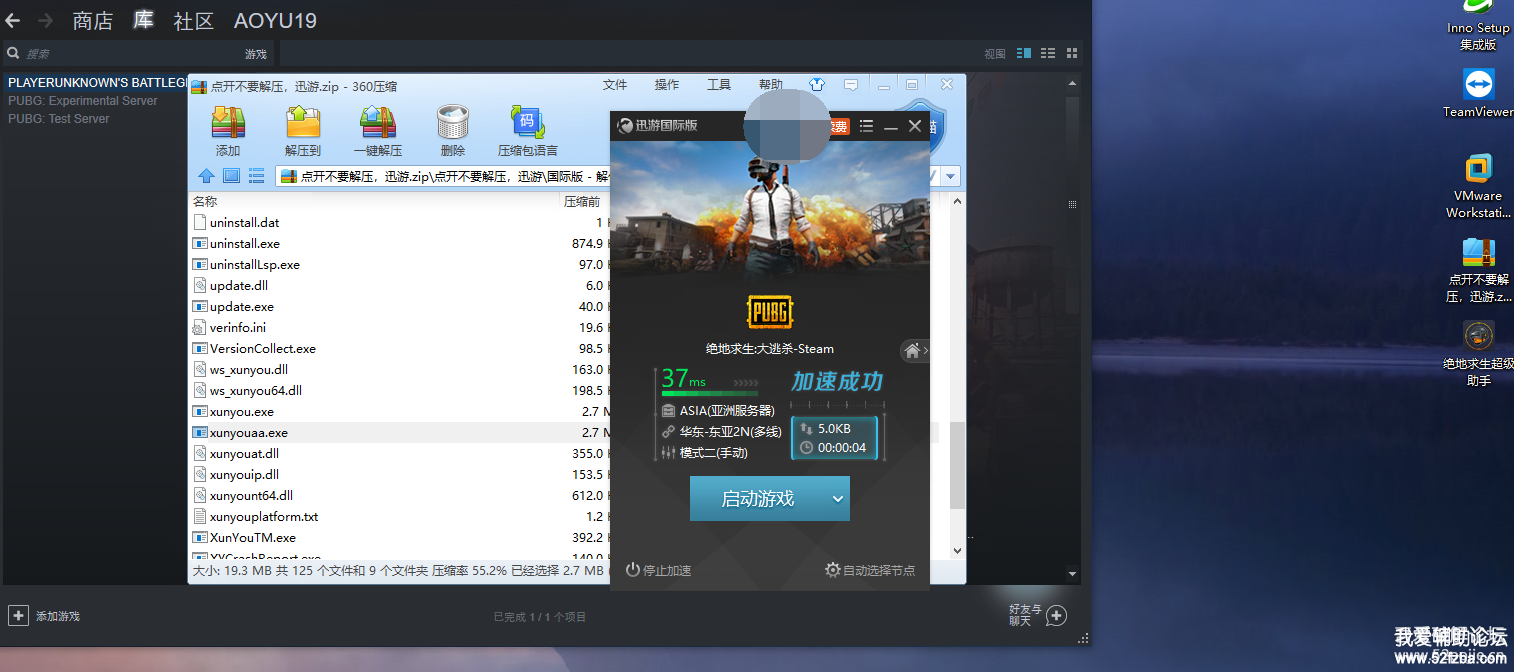Open Steam 库 tab
This screenshot has height=672, width=1514.
point(143,20)
